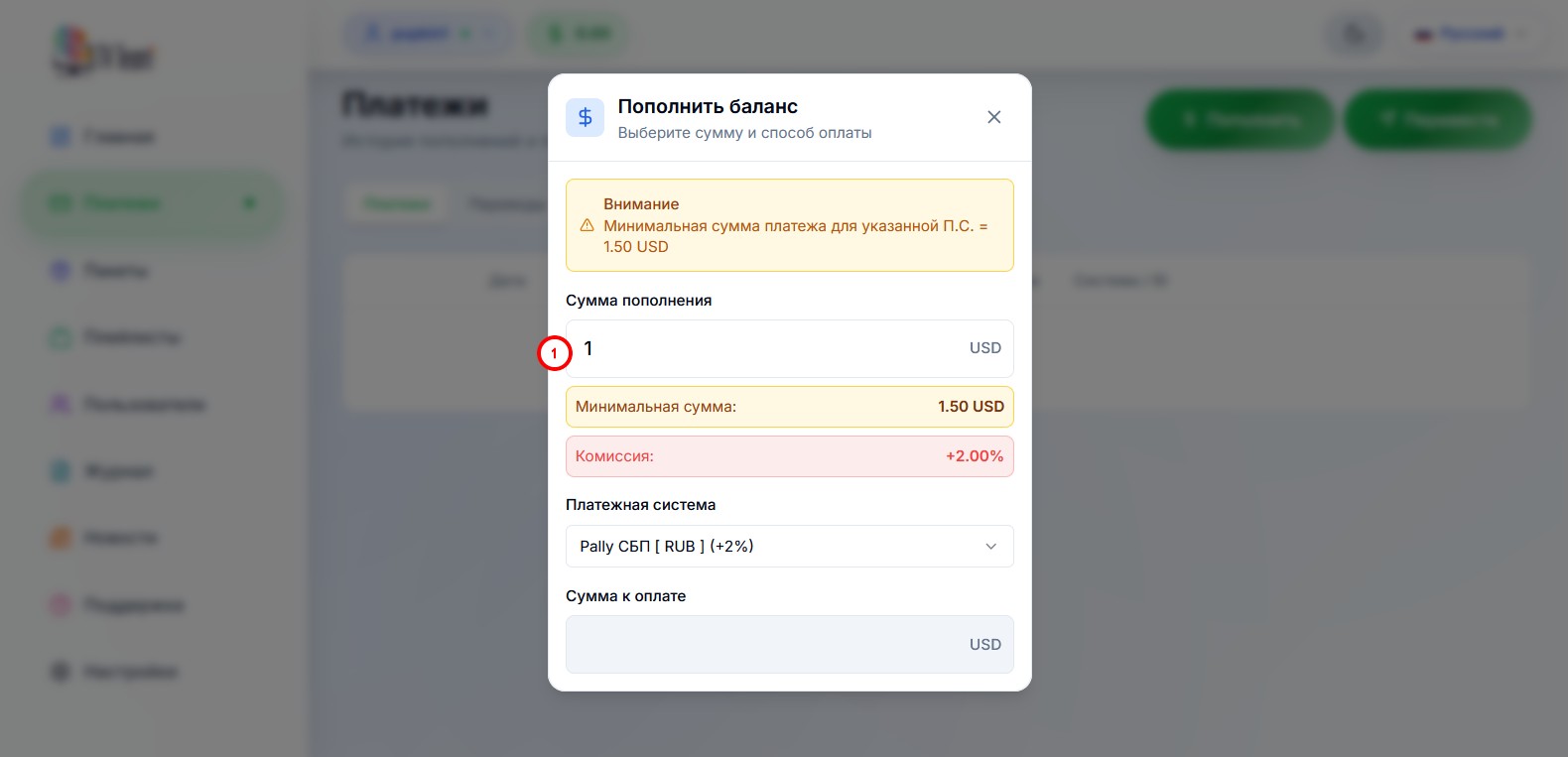Click the Главная icon in the sidebar
The image size is (1568, 757).
click(61, 137)
